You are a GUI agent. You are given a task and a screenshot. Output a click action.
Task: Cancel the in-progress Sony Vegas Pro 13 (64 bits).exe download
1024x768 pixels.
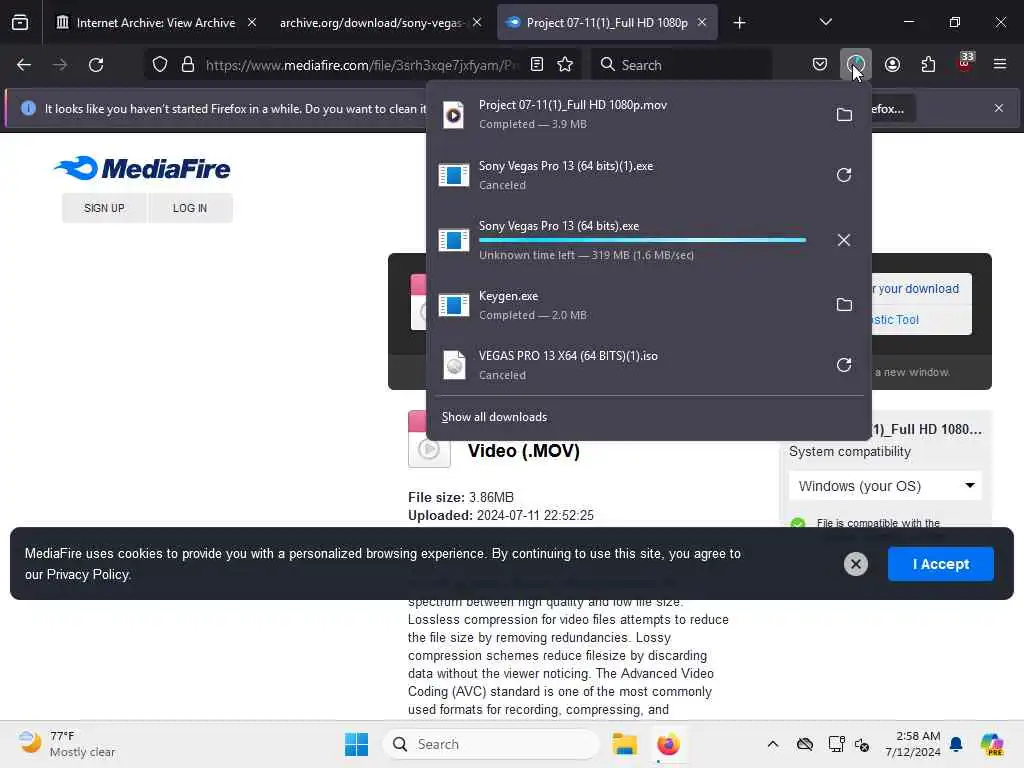[x=844, y=240]
